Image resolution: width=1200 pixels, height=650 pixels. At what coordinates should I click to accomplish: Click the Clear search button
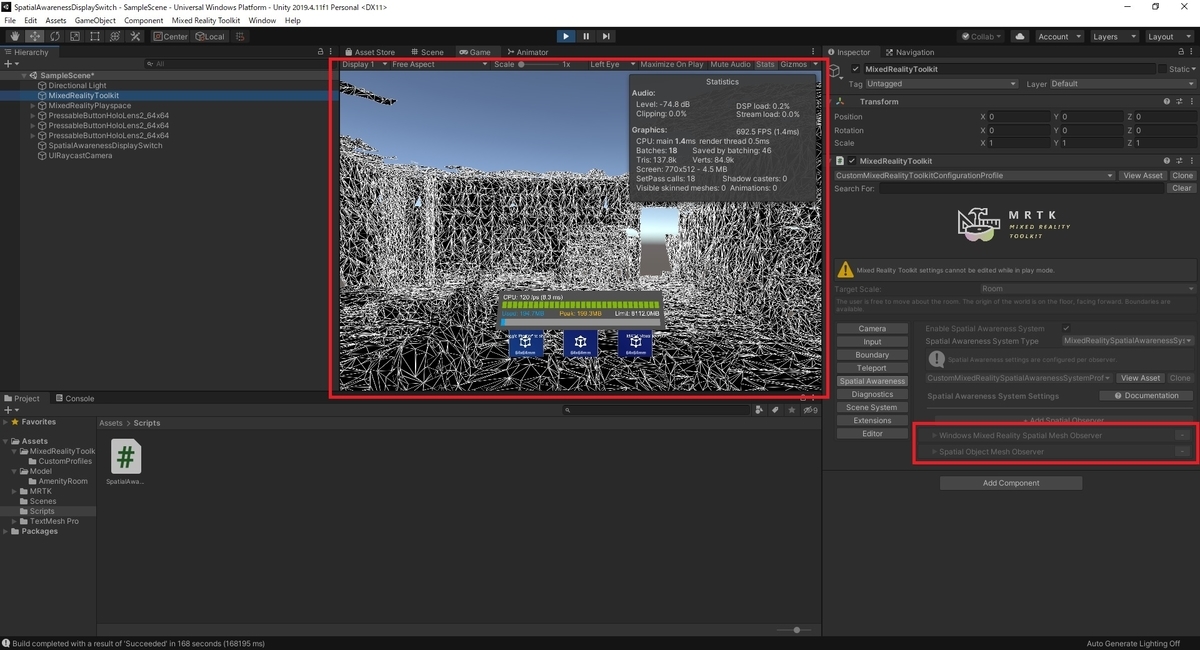1182,188
